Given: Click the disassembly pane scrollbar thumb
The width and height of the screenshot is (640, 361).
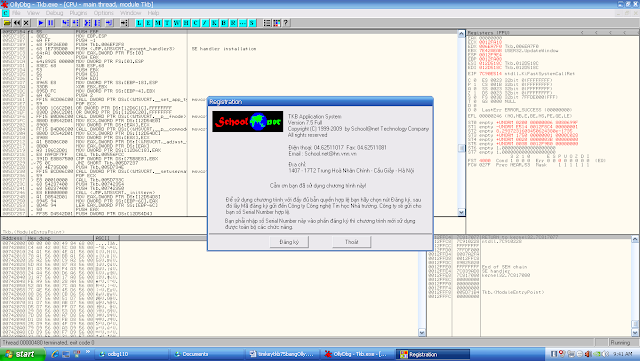Looking at the screenshot, I should 461,148.
